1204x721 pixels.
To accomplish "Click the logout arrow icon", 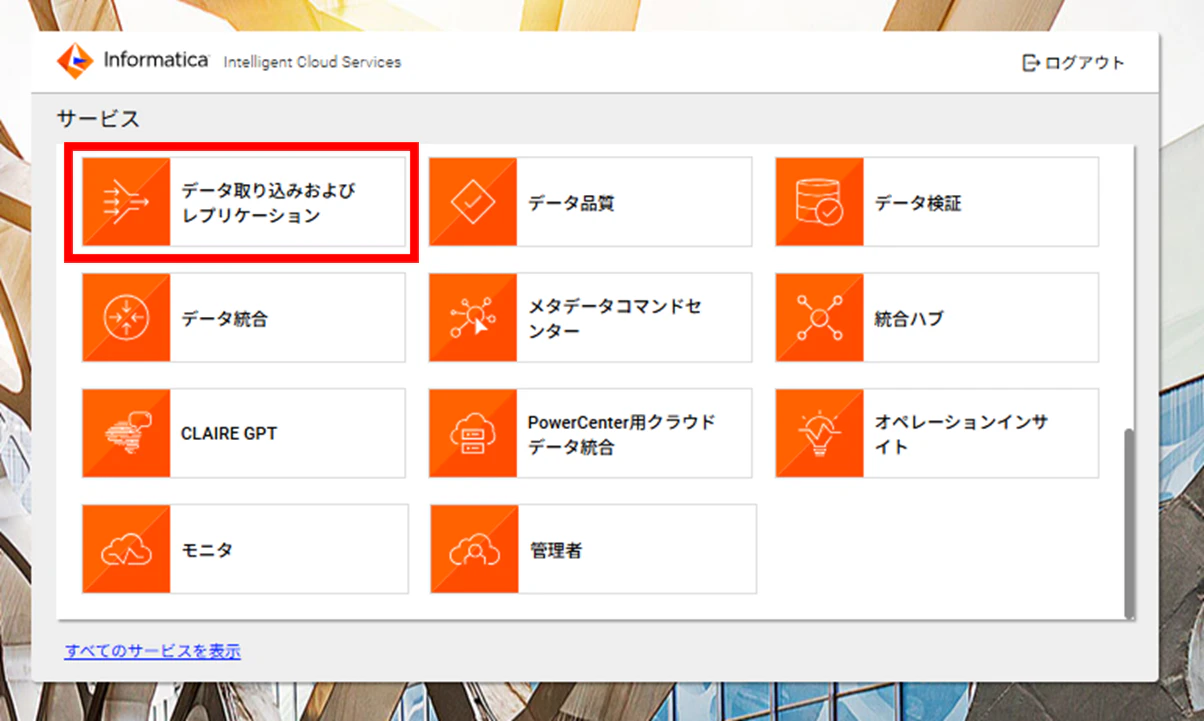I will point(1031,63).
